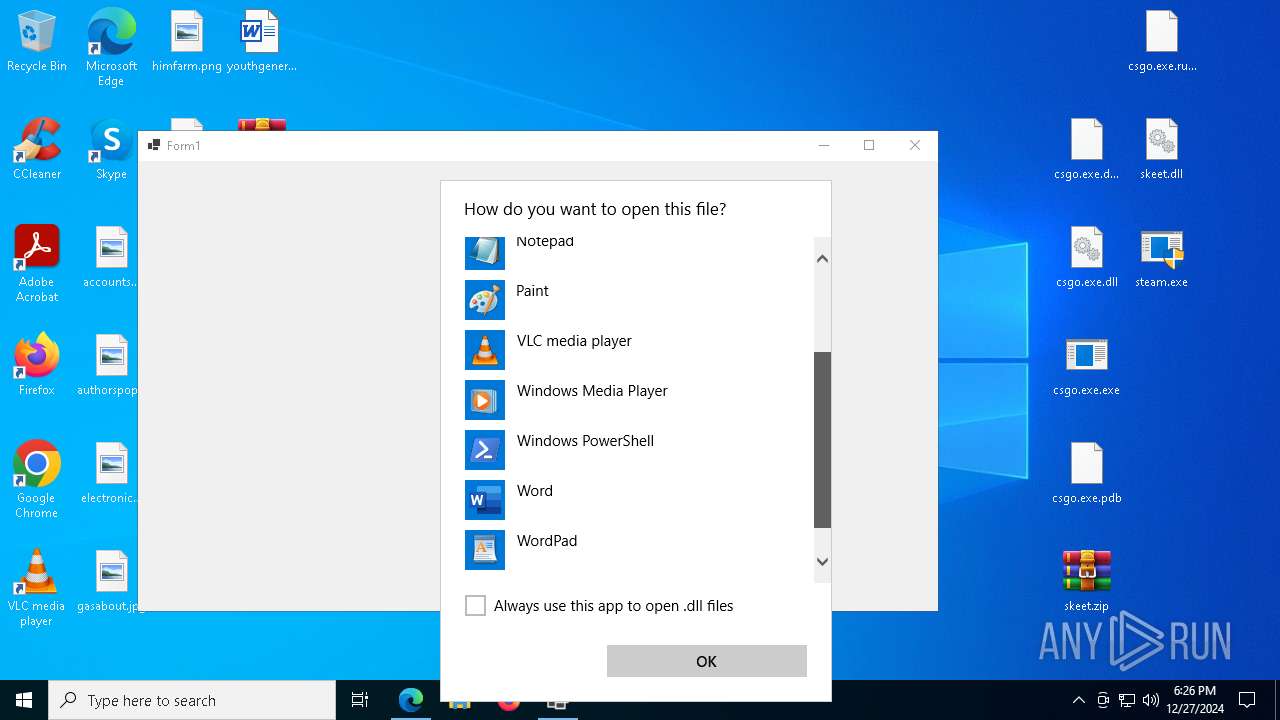Click scrollbar down arrow in app list
This screenshot has width=1280, height=720.
click(x=822, y=562)
